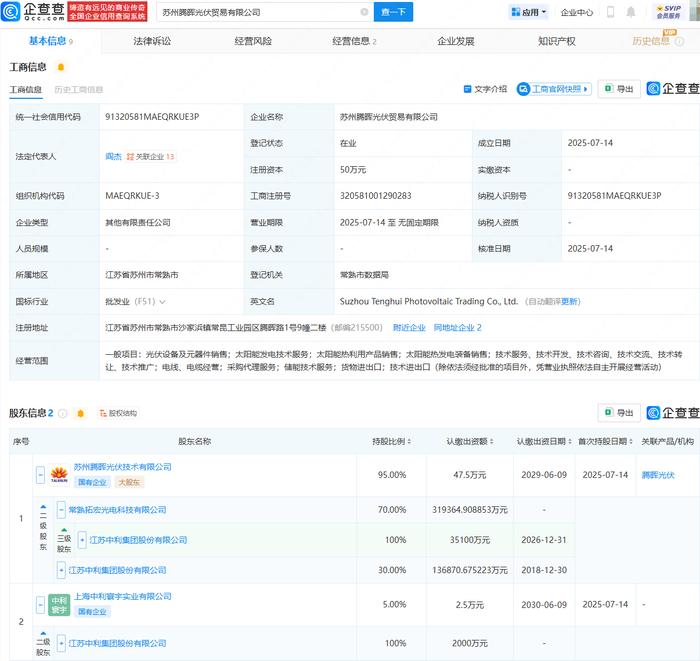Open 常熟拓宏光电科技有限公司 link
Image resolution: width=700 pixels, height=661 pixels.
pyautogui.click(x=117, y=510)
